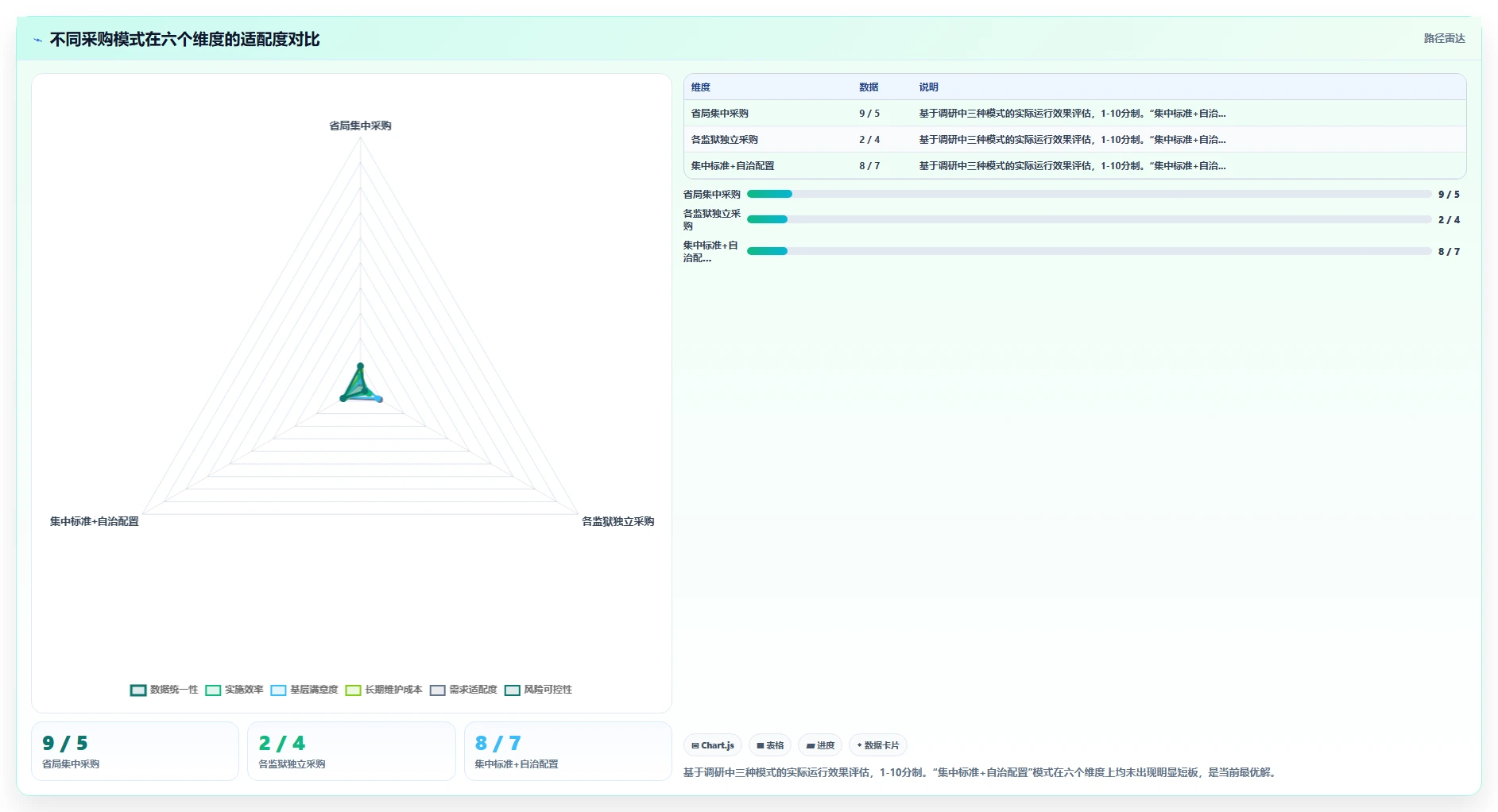Click the 数据 column header
The width and height of the screenshot is (1498, 812).
(869, 87)
